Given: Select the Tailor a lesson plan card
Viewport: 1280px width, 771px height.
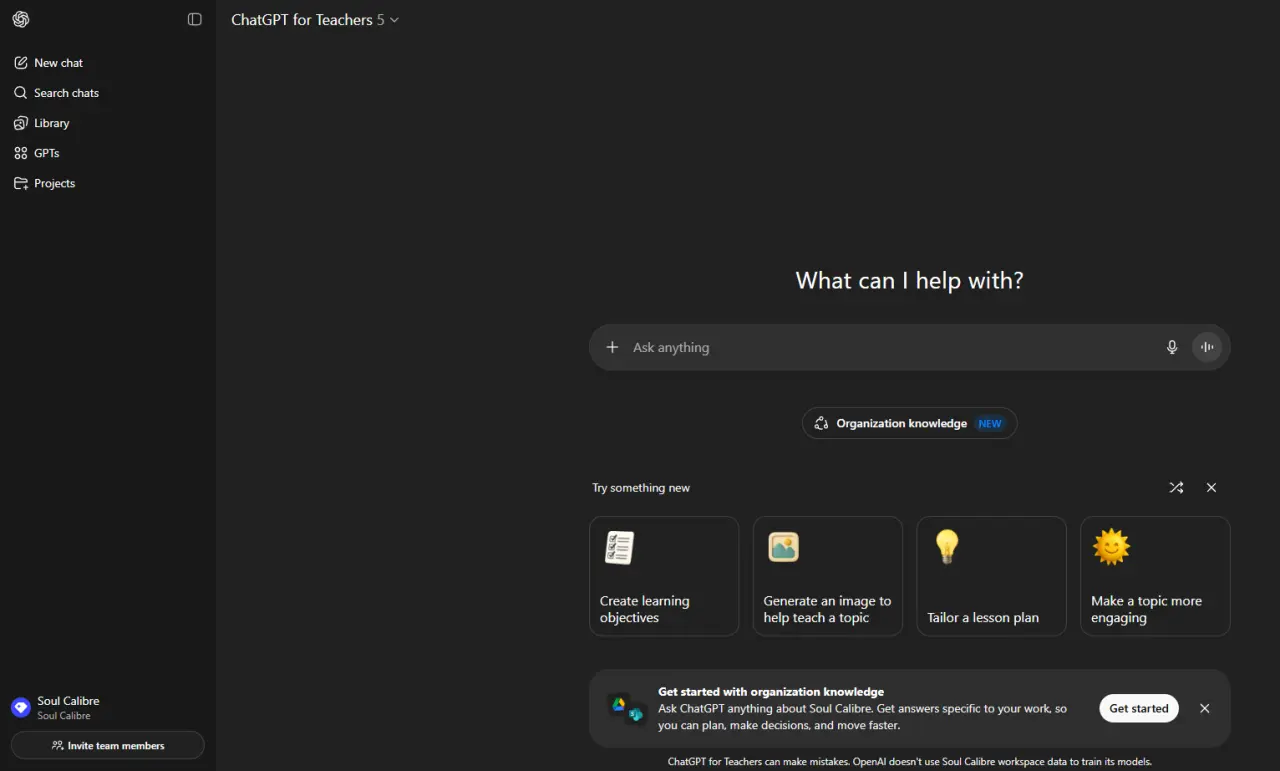Looking at the screenshot, I should pos(991,576).
